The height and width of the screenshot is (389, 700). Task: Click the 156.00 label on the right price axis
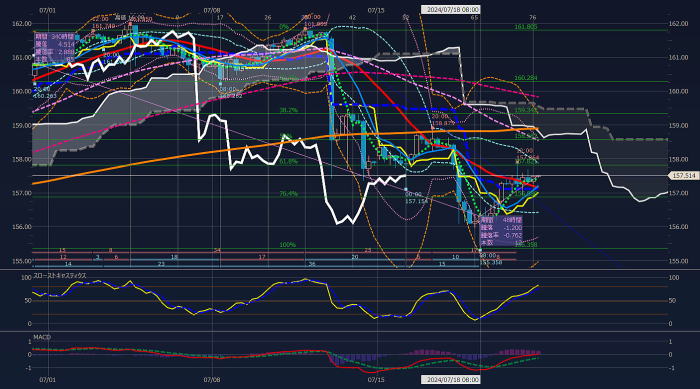[678, 227]
